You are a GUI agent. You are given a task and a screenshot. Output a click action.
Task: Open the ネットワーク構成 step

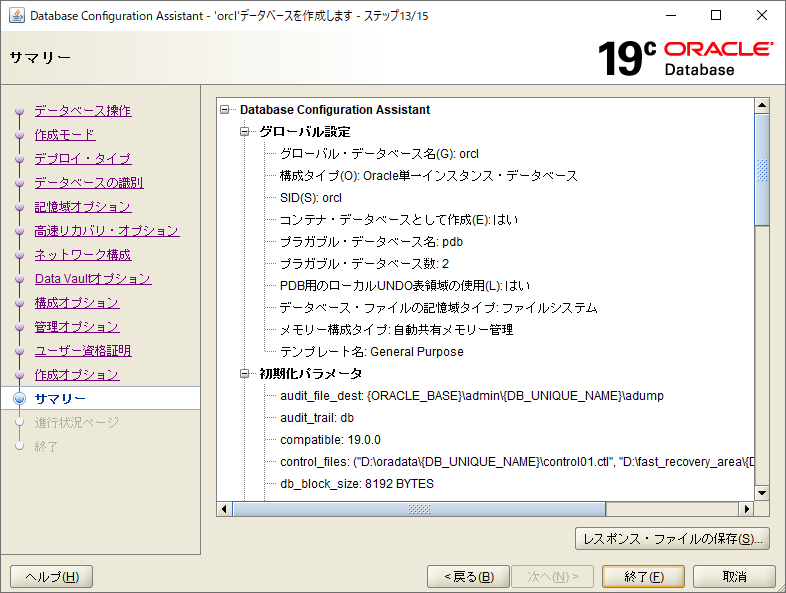click(x=83, y=255)
